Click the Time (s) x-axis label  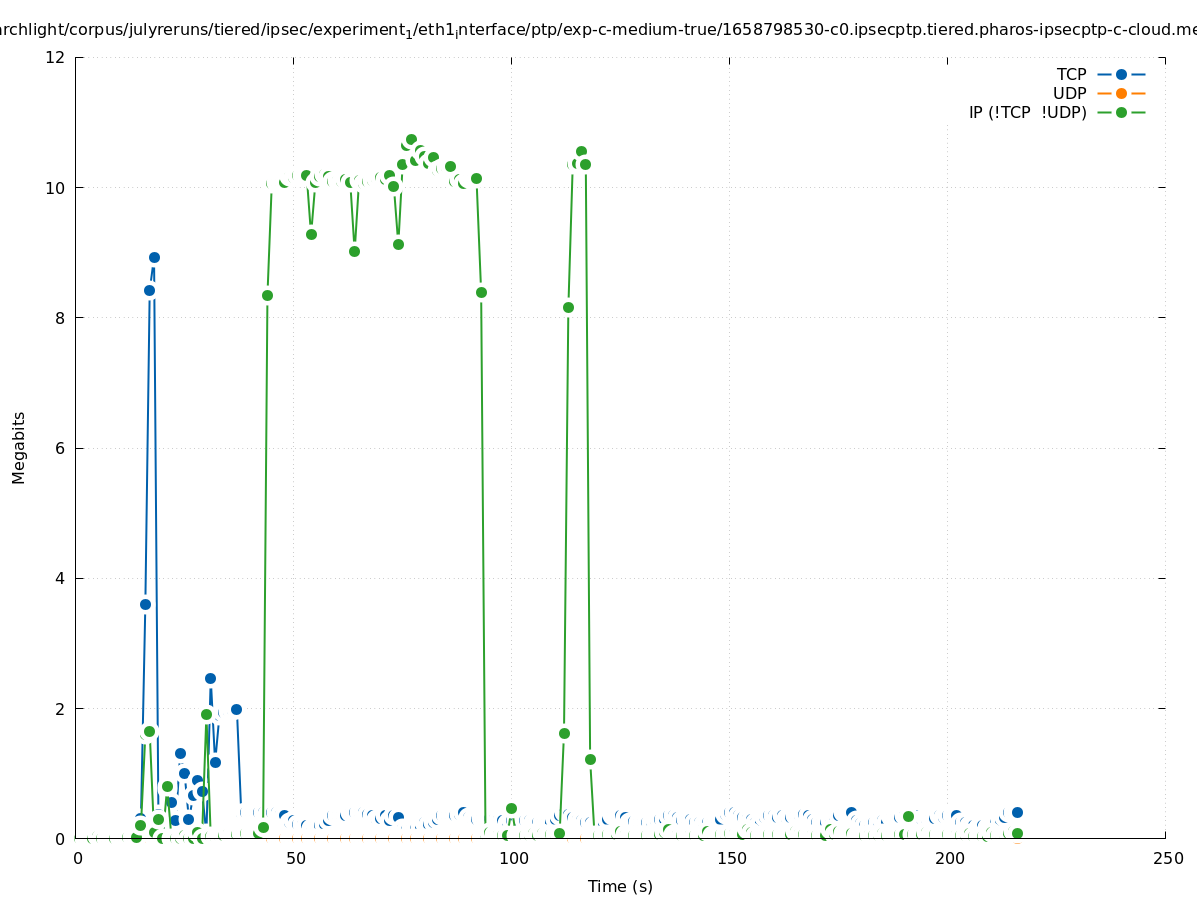coord(620,886)
